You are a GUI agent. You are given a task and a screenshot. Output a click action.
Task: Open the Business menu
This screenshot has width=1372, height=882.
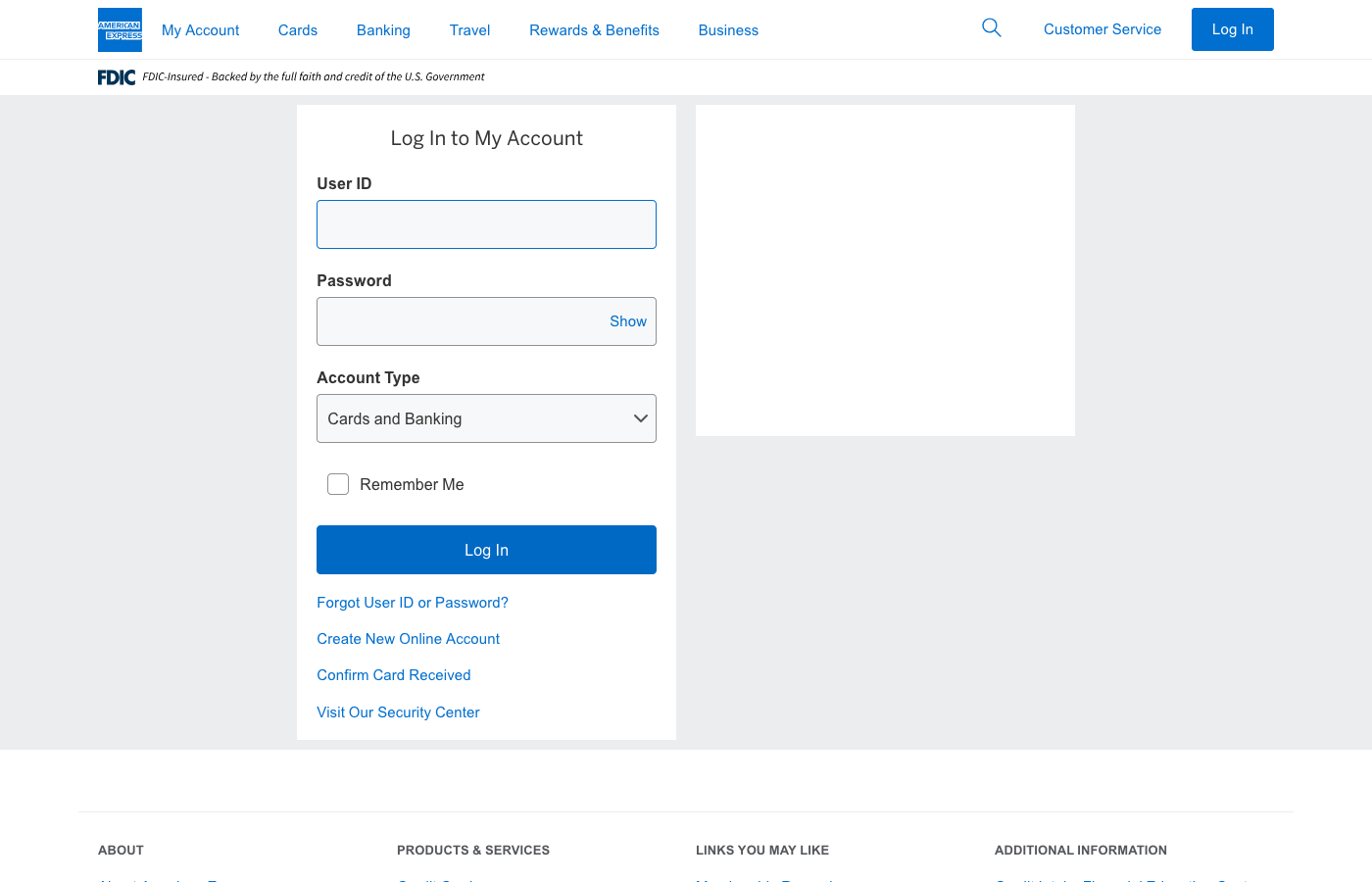728,30
